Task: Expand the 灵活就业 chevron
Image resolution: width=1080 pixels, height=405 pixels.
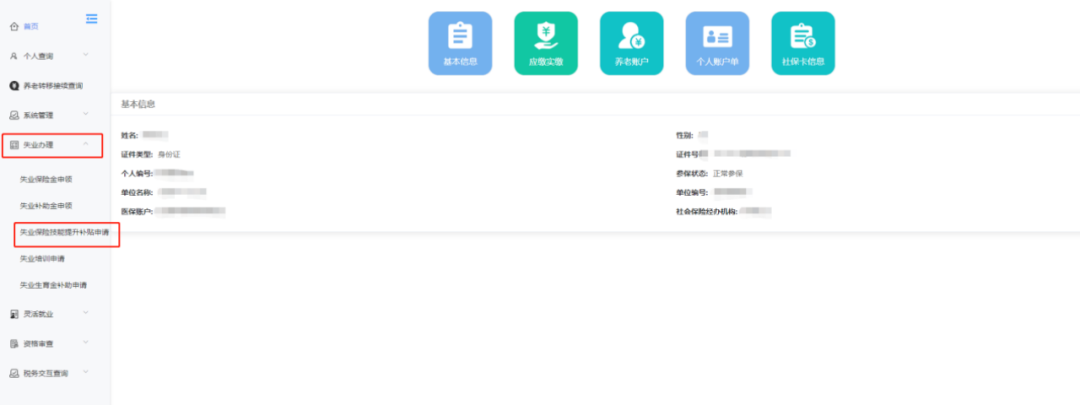Action: [85, 313]
